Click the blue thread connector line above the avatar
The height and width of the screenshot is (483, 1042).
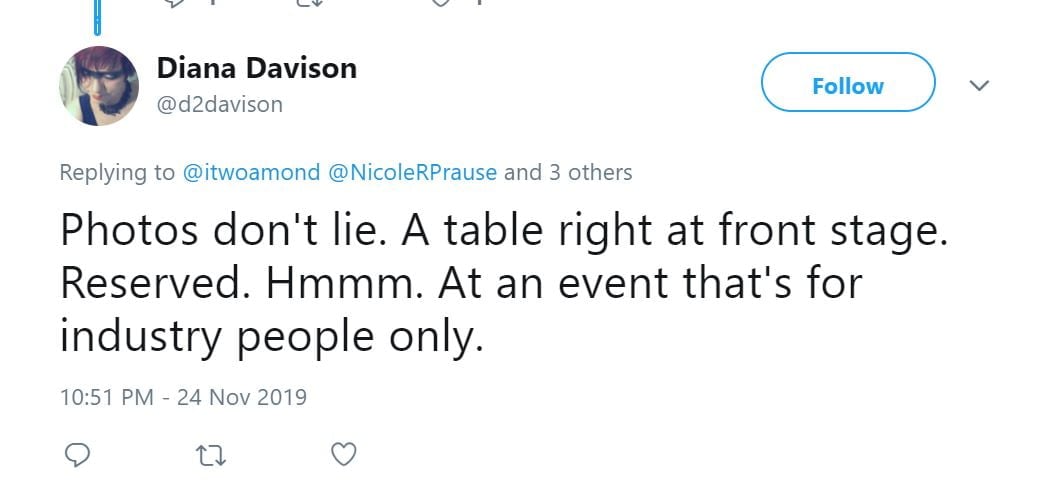tap(98, 15)
